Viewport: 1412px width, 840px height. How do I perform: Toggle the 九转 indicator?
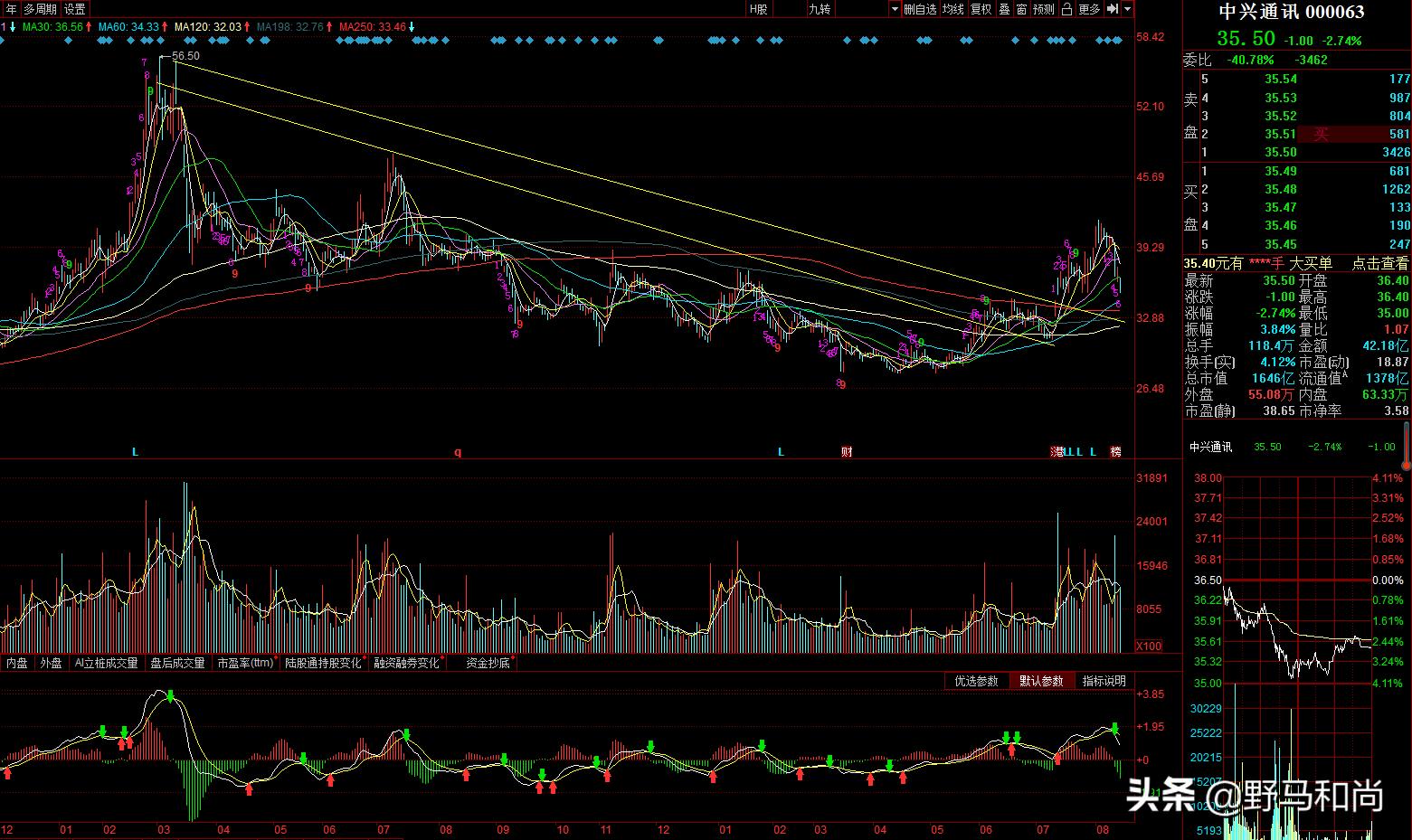[x=820, y=9]
